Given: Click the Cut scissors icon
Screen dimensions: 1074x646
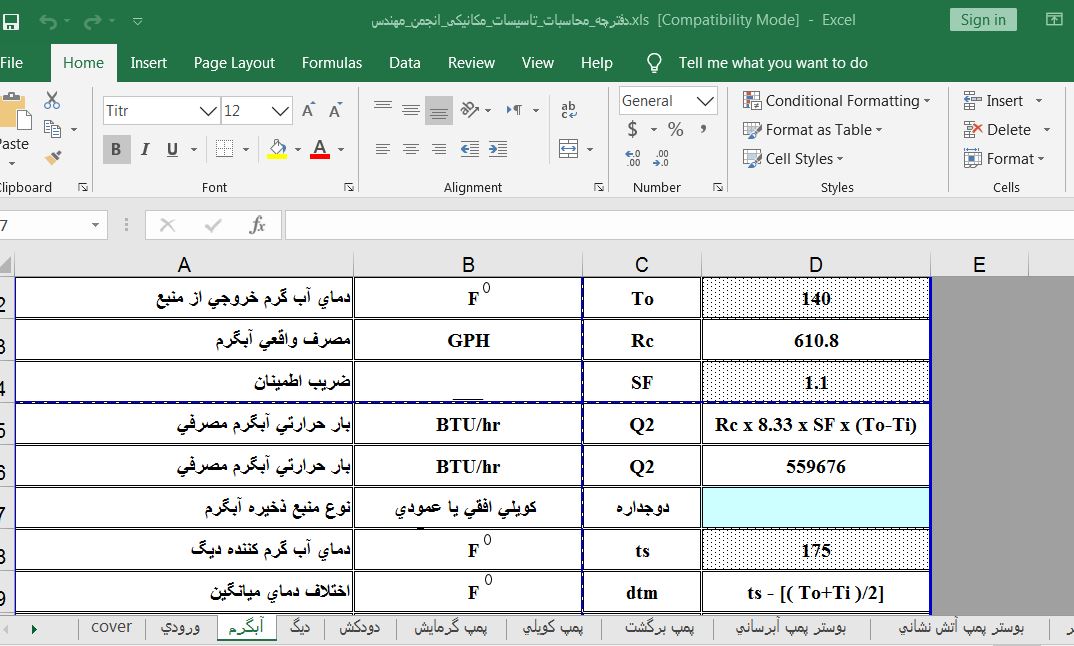Looking at the screenshot, I should pos(52,100).
